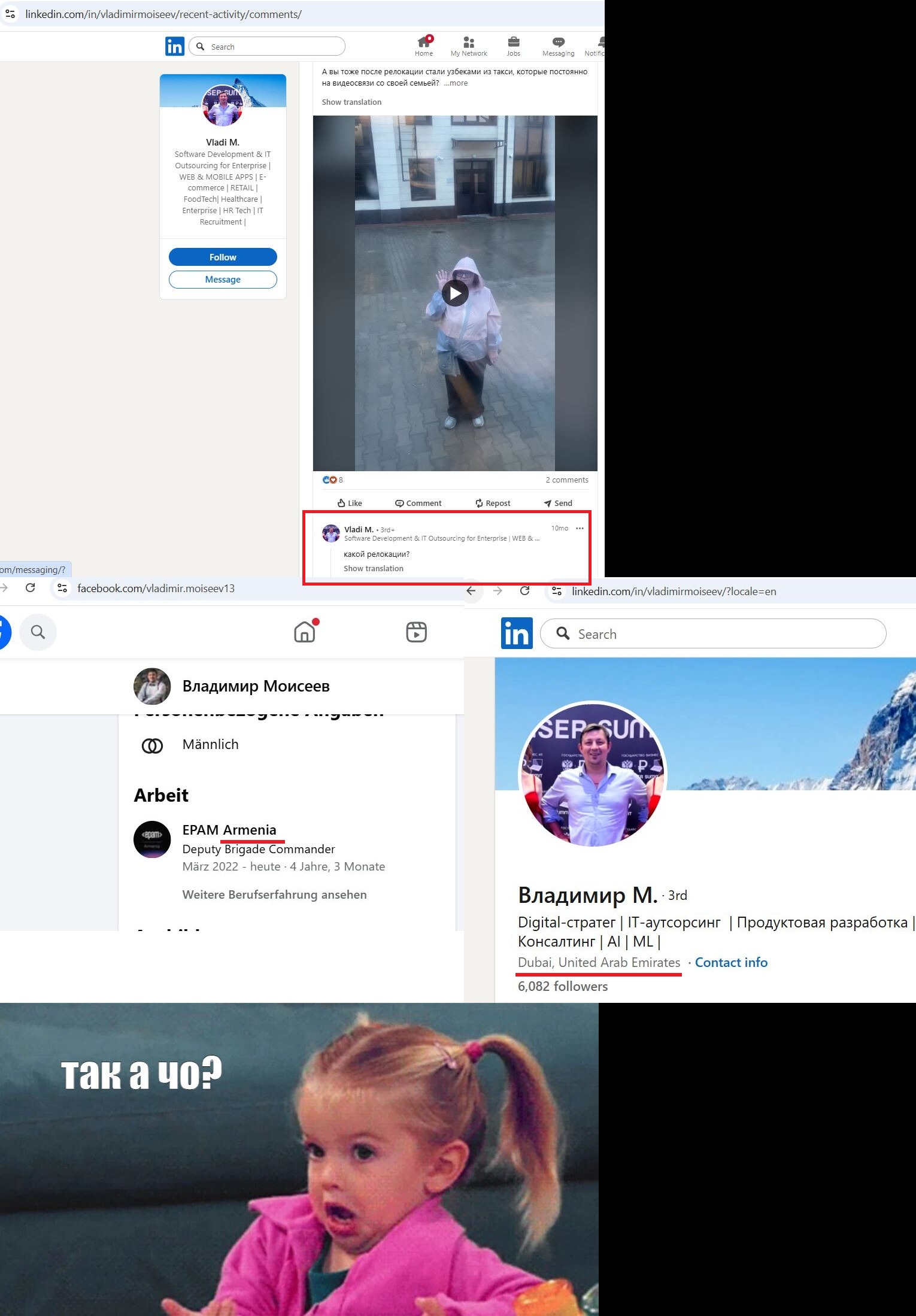This screenshot has height=1316, width=916.
Task: Open the 2 comments link
Action: pyautogui.click(x=567, y=480)
